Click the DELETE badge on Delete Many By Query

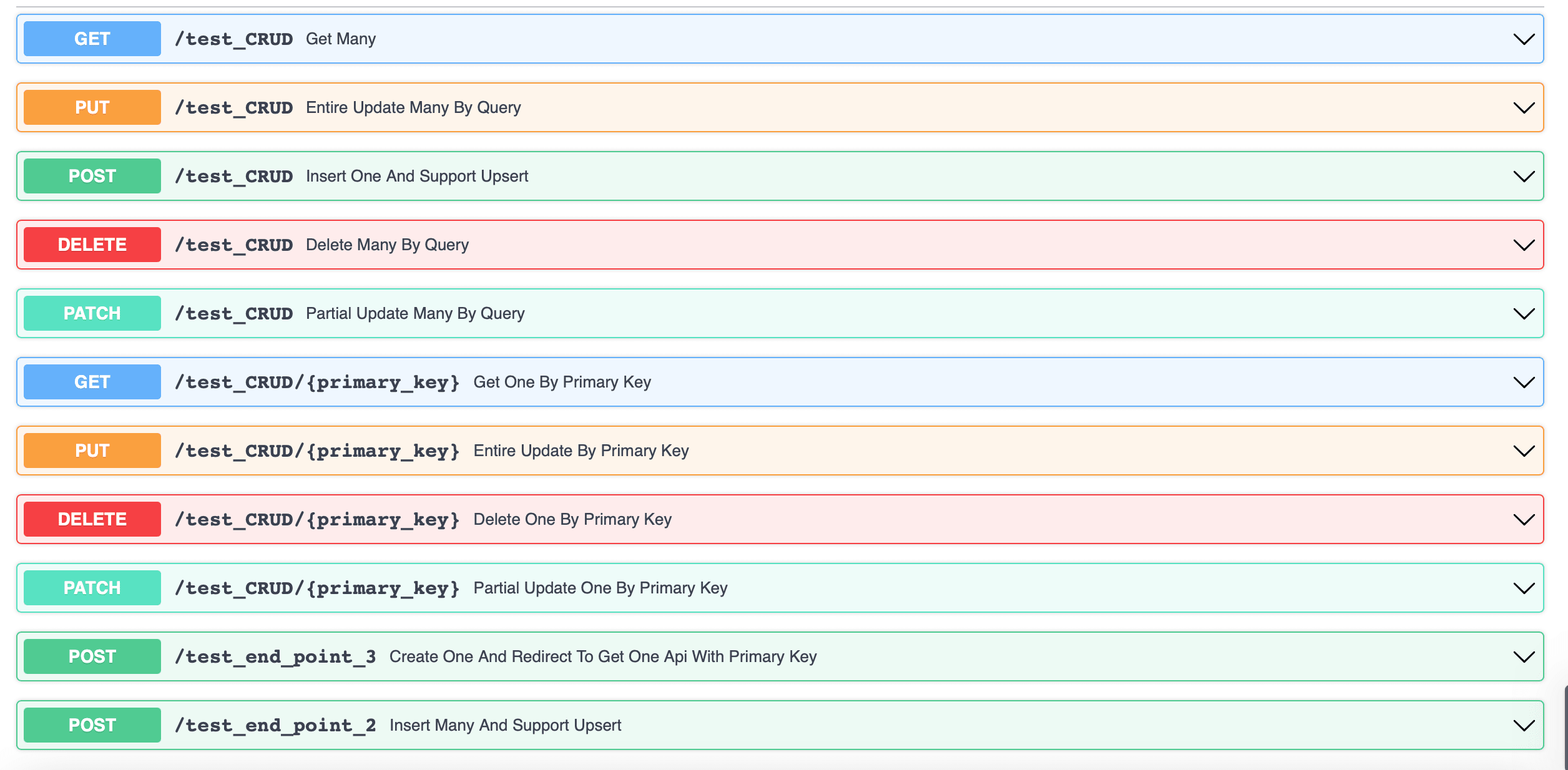[92, 244]
